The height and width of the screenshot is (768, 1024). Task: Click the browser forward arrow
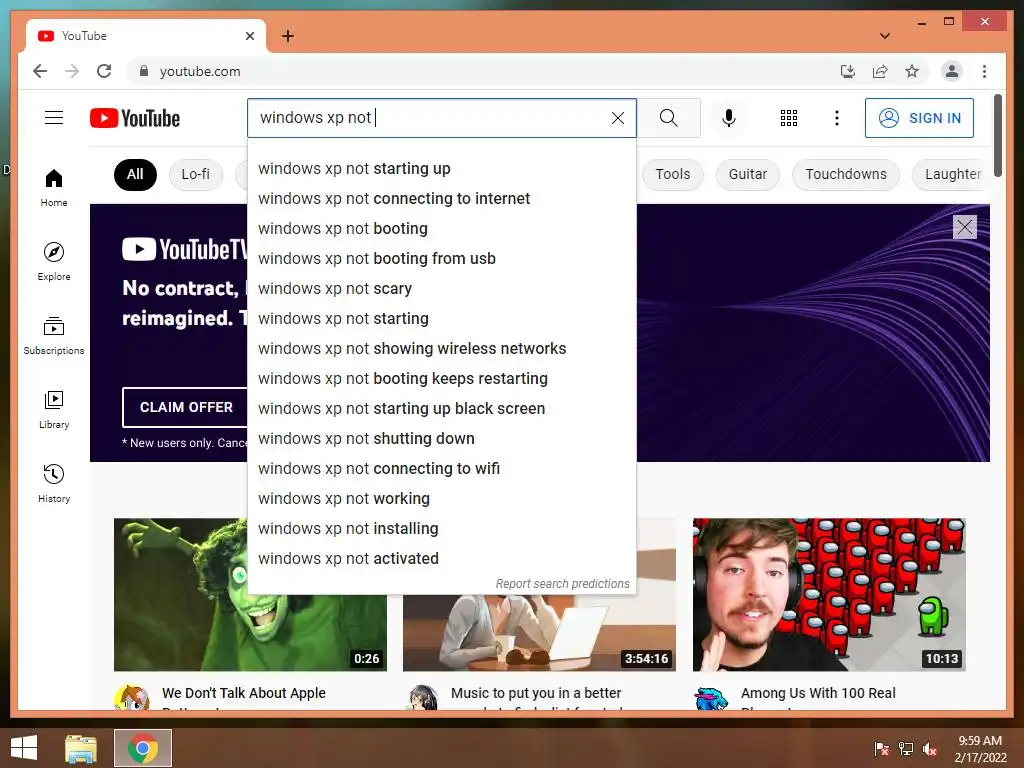tap(72, 71)
